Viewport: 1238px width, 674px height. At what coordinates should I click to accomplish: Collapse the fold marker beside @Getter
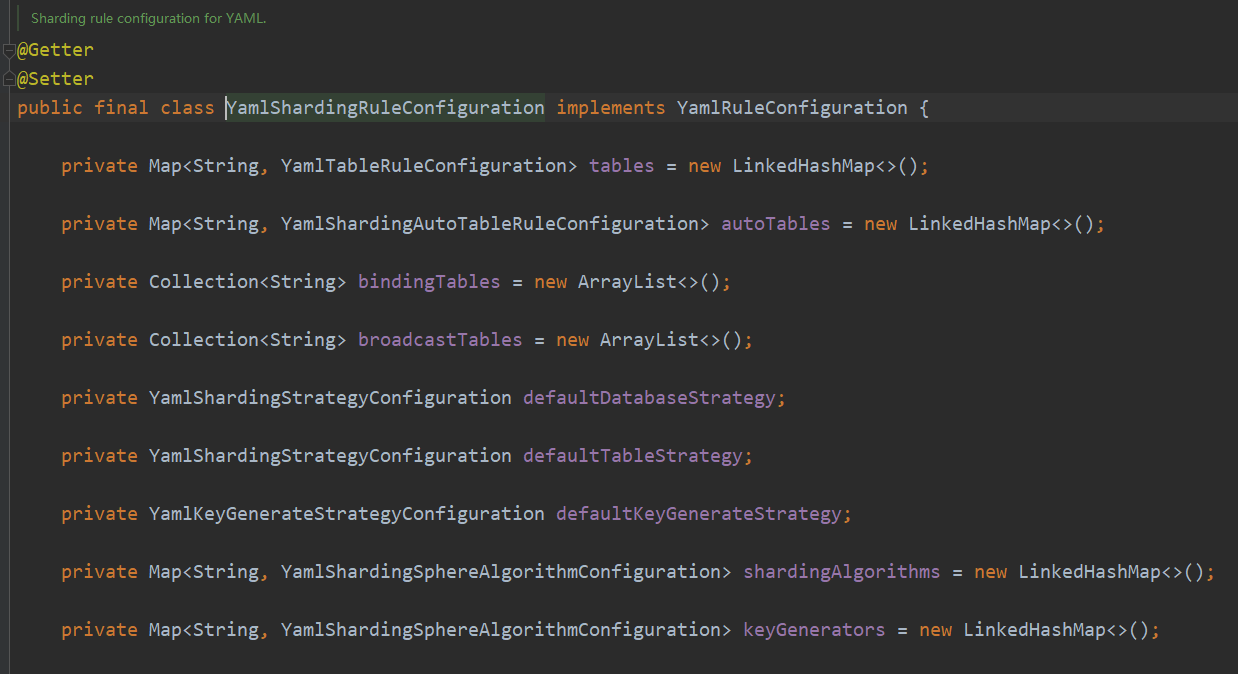tap(9, 50)
